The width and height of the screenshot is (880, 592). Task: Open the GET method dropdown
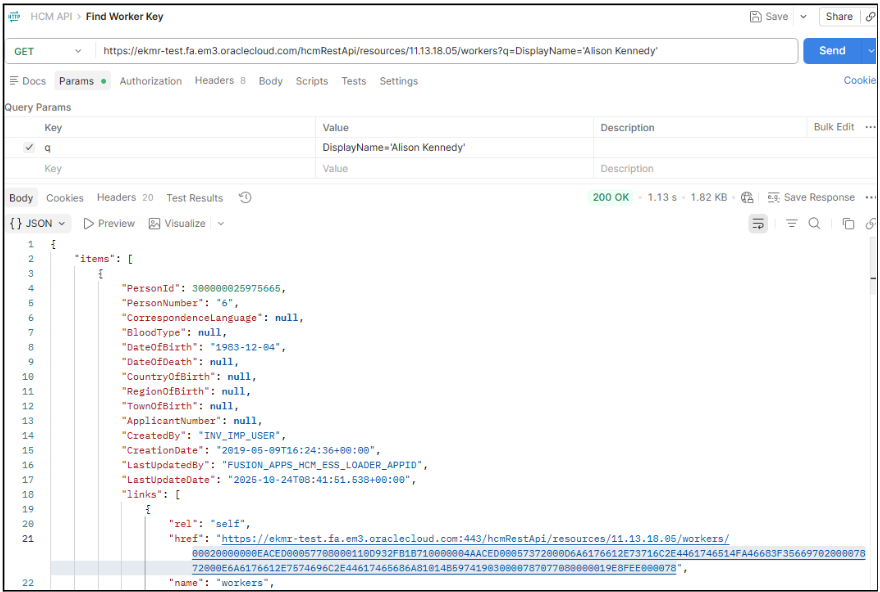coord(48,51)
